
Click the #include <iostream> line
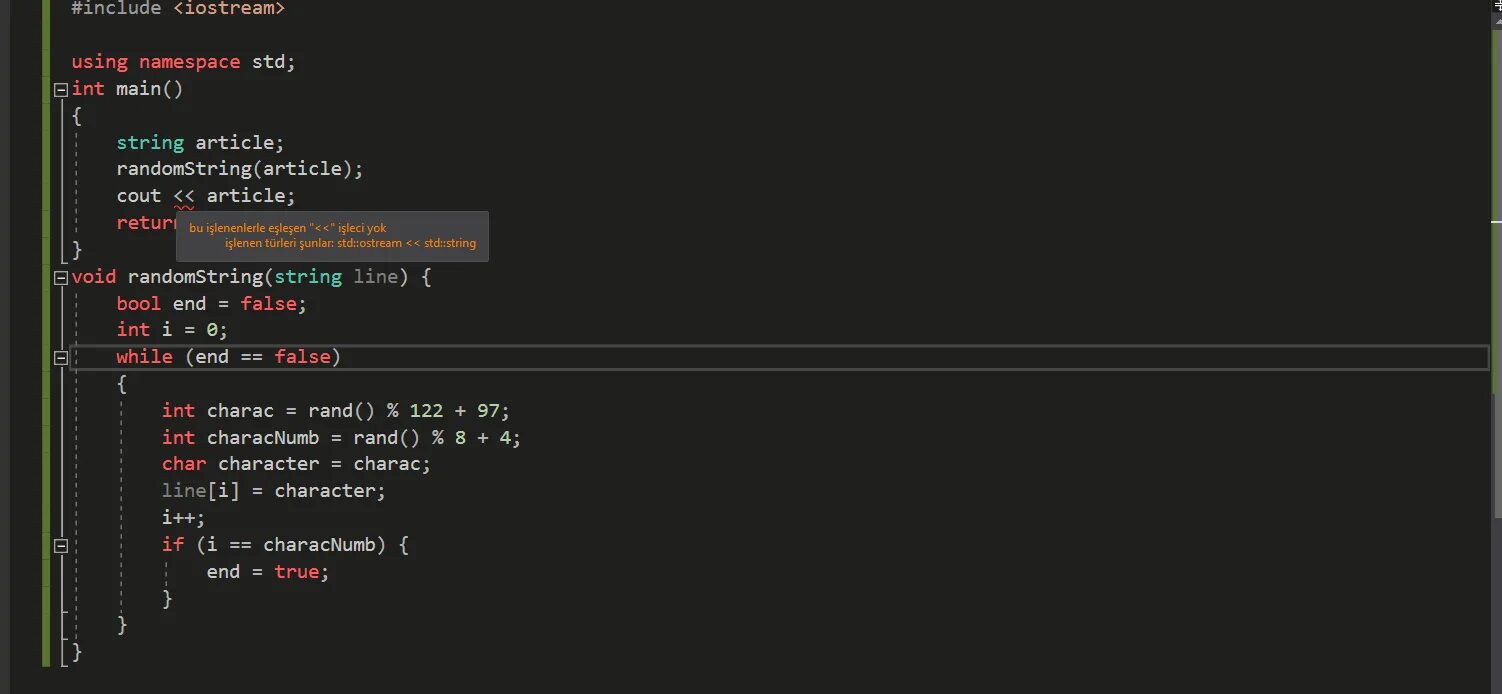(178, 8)
